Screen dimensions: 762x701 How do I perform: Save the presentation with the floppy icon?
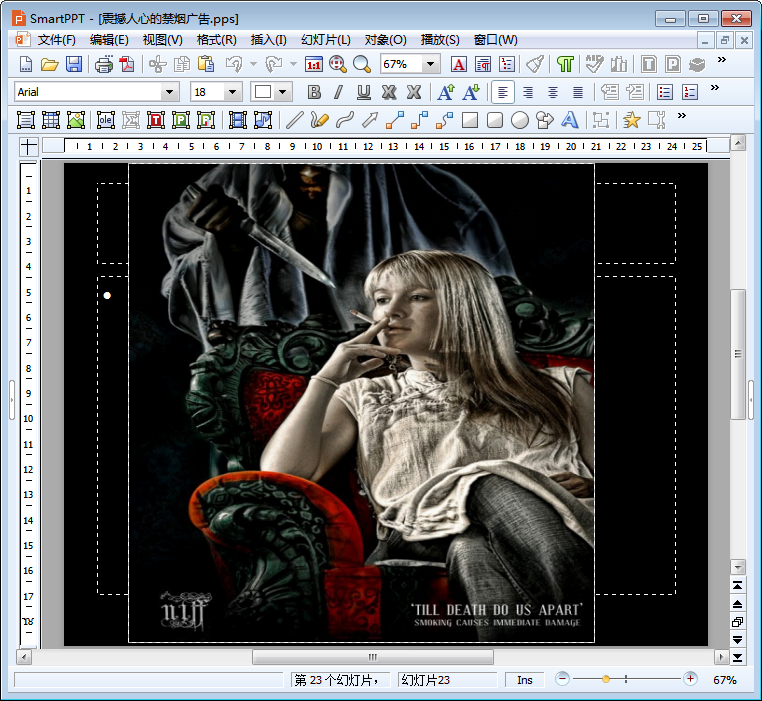[74, 64]
